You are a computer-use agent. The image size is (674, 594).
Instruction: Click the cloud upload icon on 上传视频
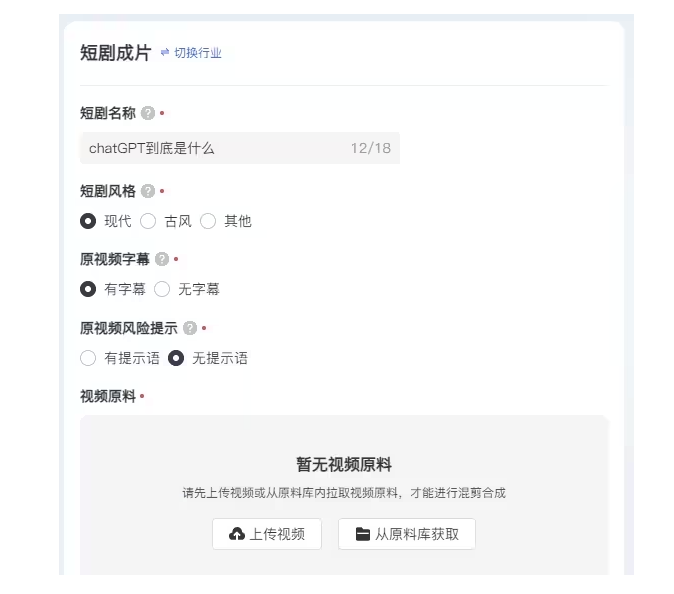pyautogui.click(x=237, y=534)
